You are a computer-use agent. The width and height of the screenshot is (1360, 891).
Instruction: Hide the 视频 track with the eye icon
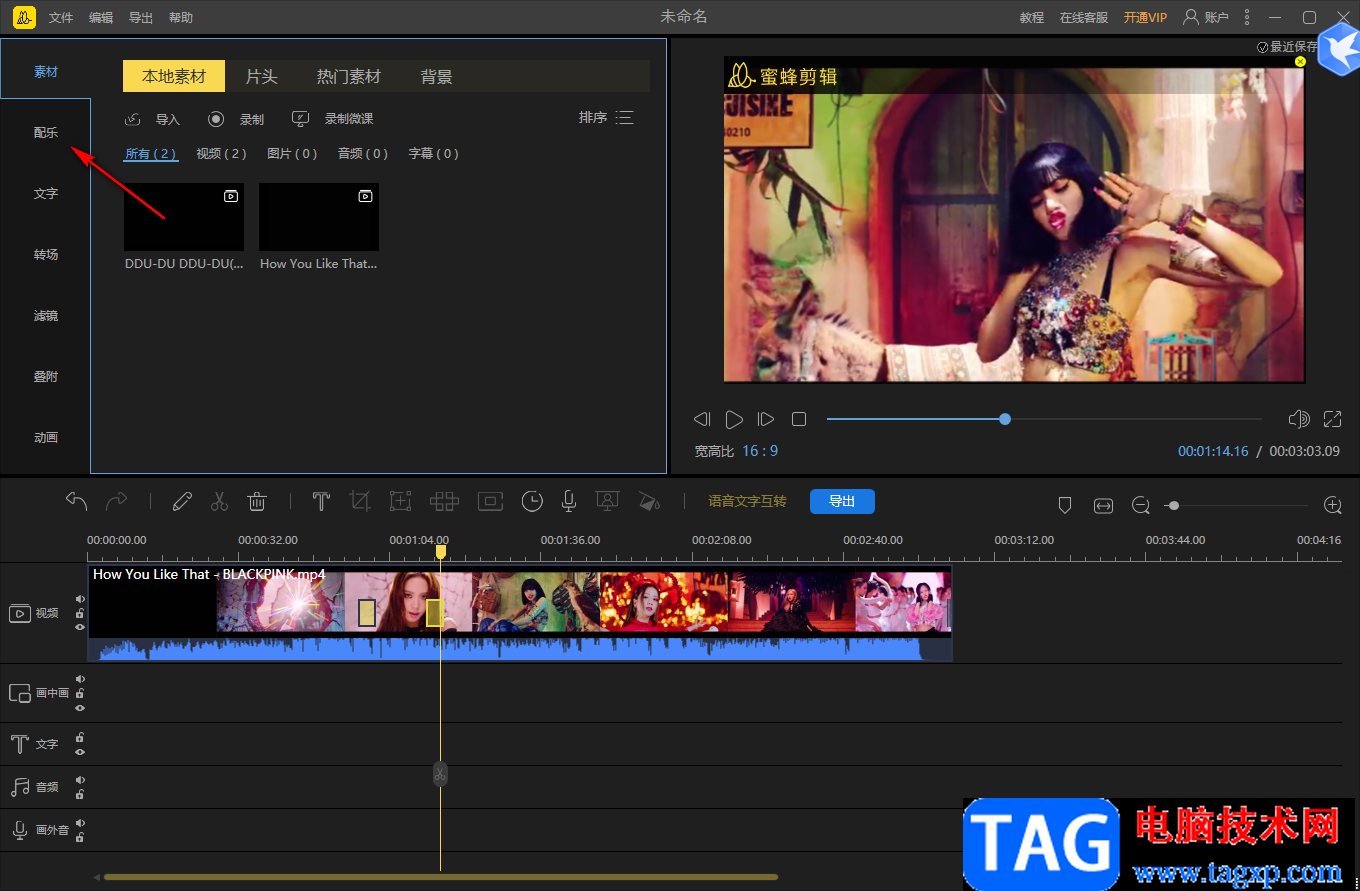80,627
